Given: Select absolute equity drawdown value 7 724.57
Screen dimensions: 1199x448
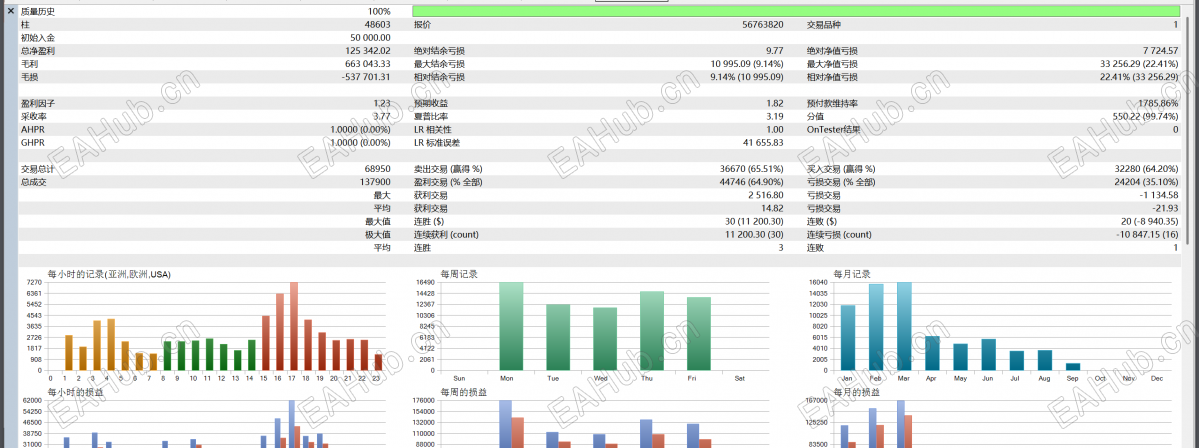Looking at the screenshot, I should [x=1161, y=50].
